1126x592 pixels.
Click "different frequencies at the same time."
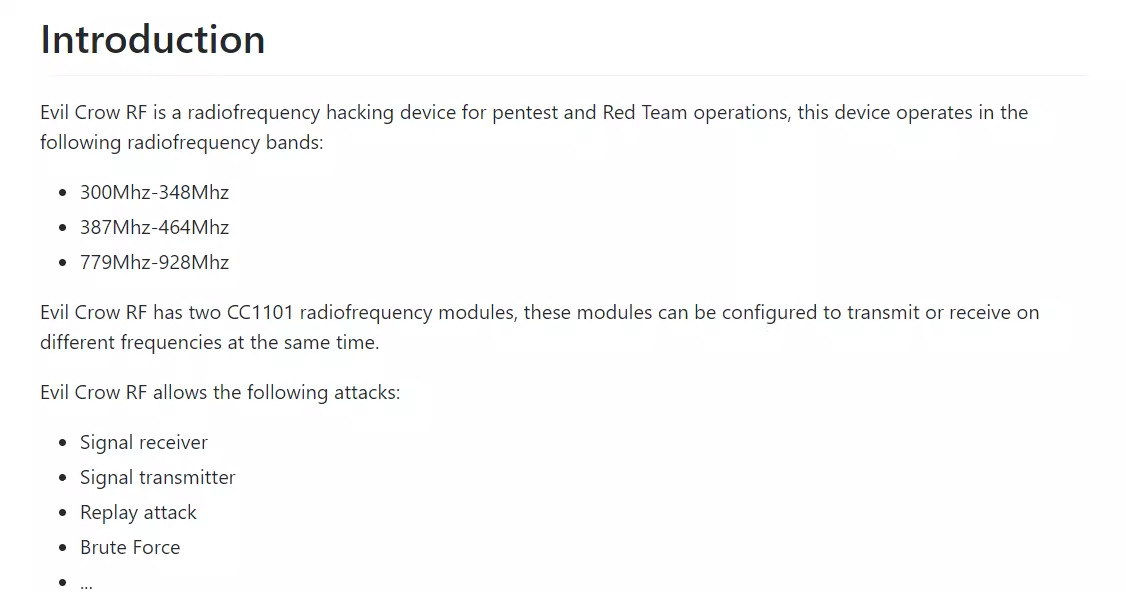pos(210,342)
